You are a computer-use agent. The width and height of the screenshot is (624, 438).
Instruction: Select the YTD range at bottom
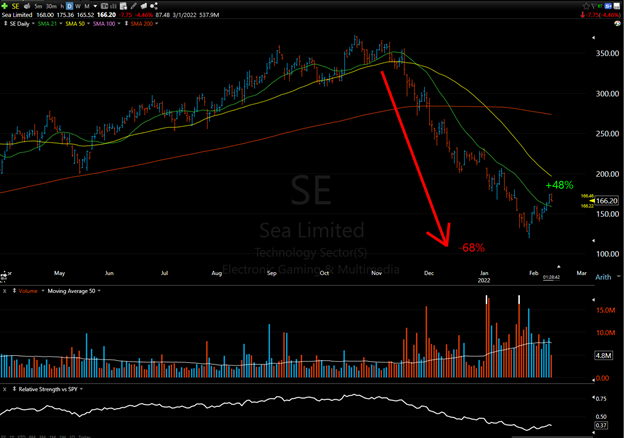(21, 436)
